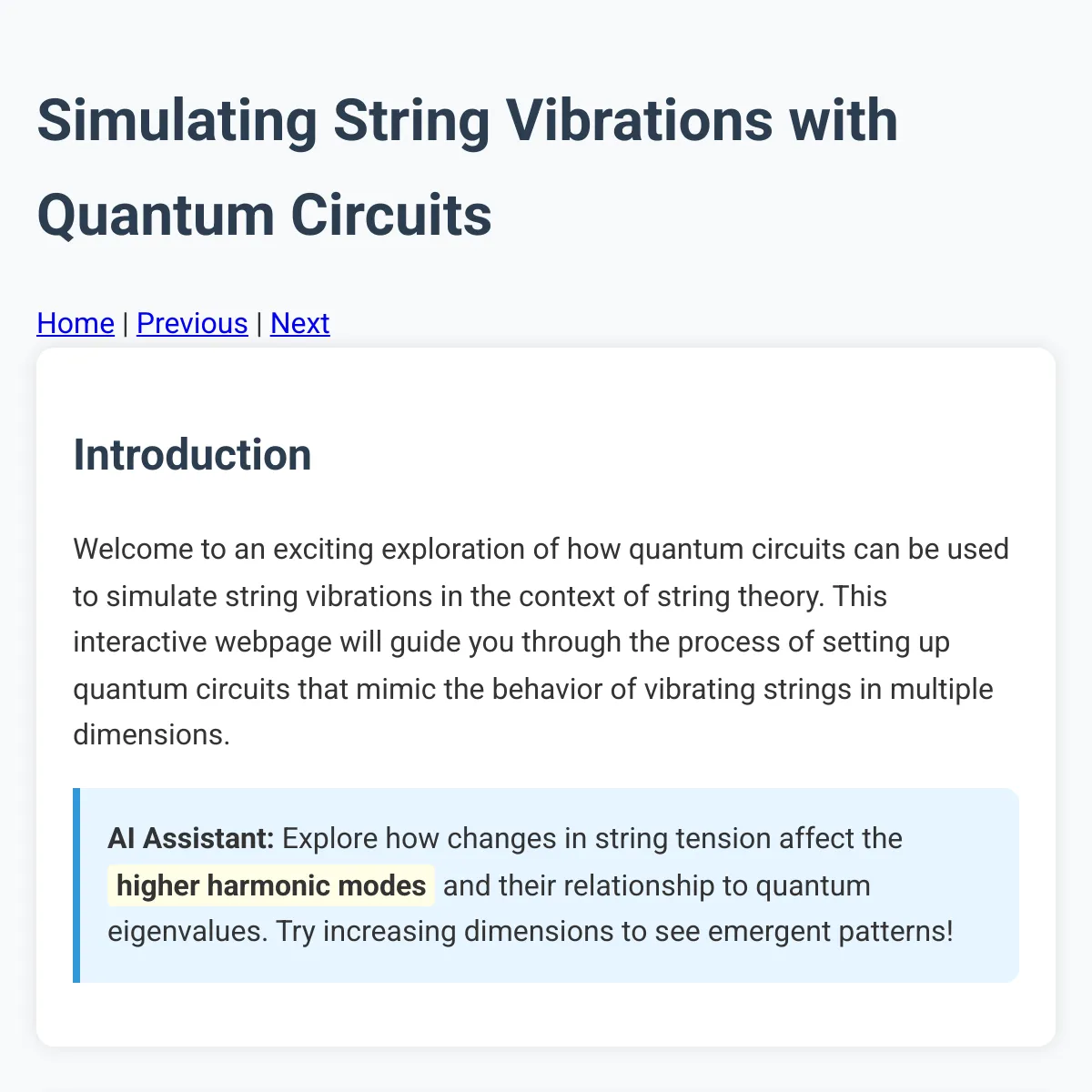
Task: Click the 'Simulating String Vibrations with' title line
Action: 467,121
